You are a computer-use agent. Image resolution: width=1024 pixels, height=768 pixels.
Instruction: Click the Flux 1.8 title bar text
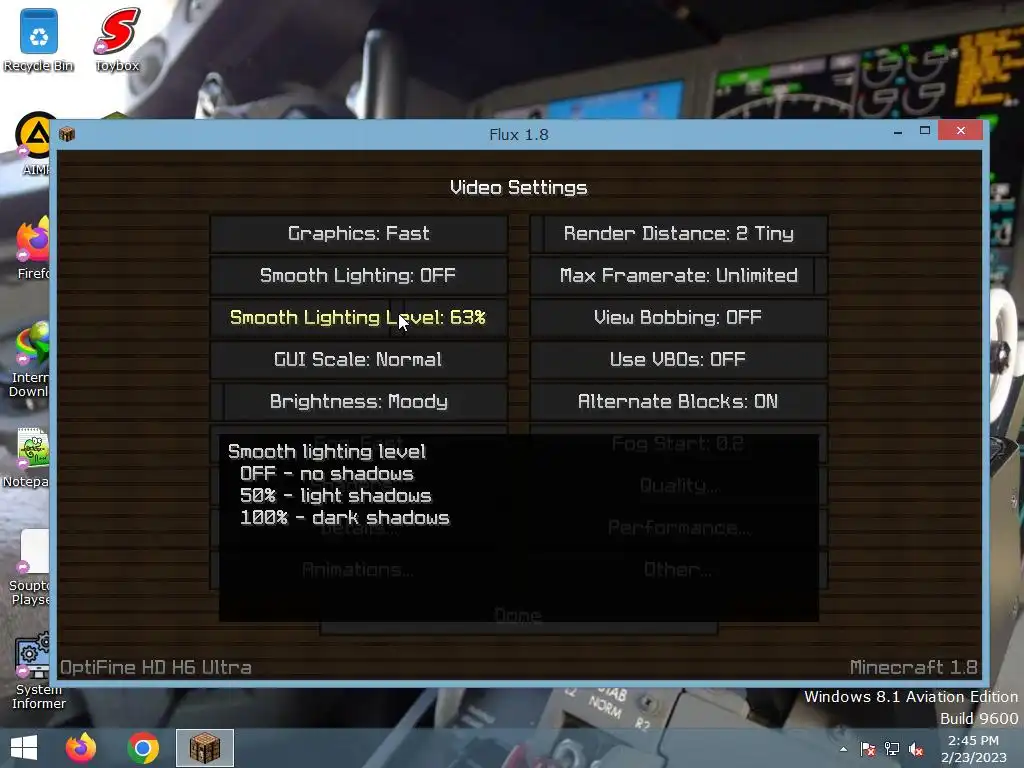pyautogui.click(x=519, y=135)
